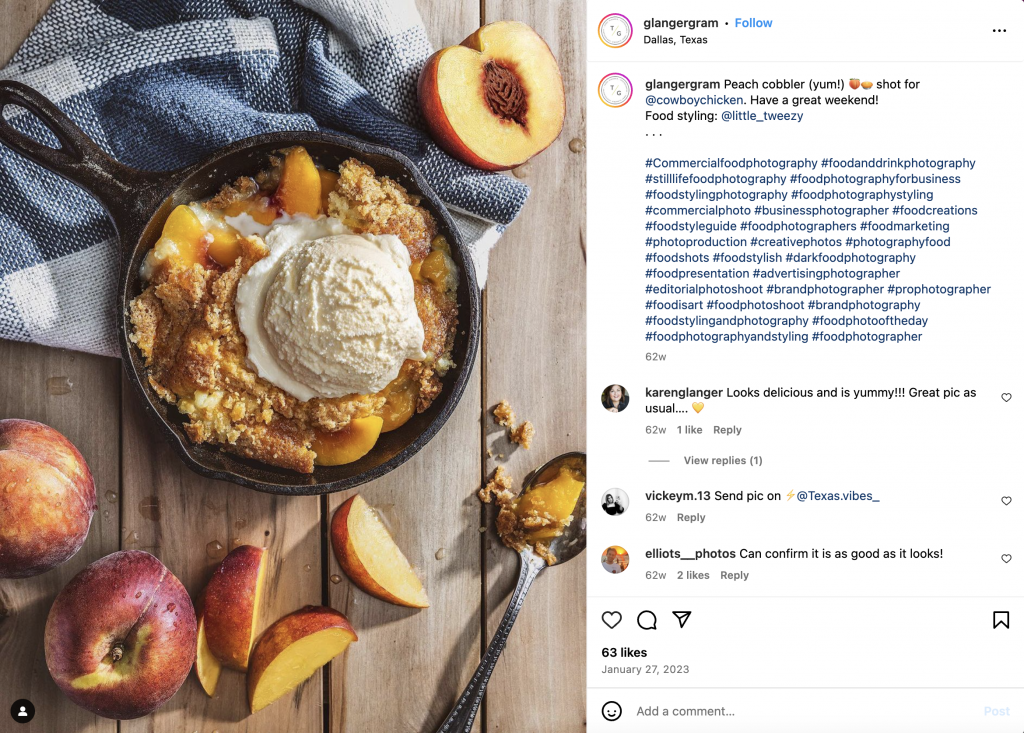This screenshot has width=1024, height=733.
Task: Open the #foodphotographer hashtag
Action: (x=867, y=336)
